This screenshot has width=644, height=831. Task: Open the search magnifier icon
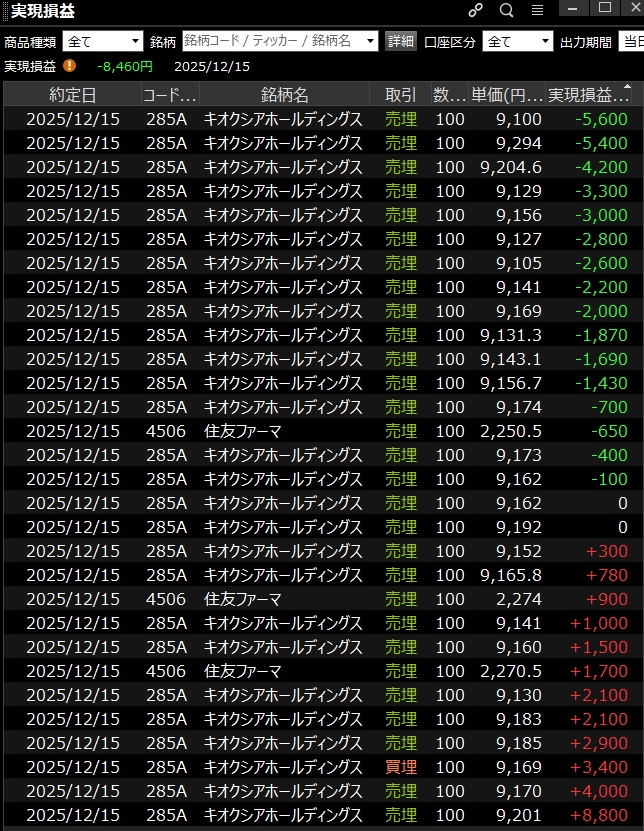click(506, 11)
